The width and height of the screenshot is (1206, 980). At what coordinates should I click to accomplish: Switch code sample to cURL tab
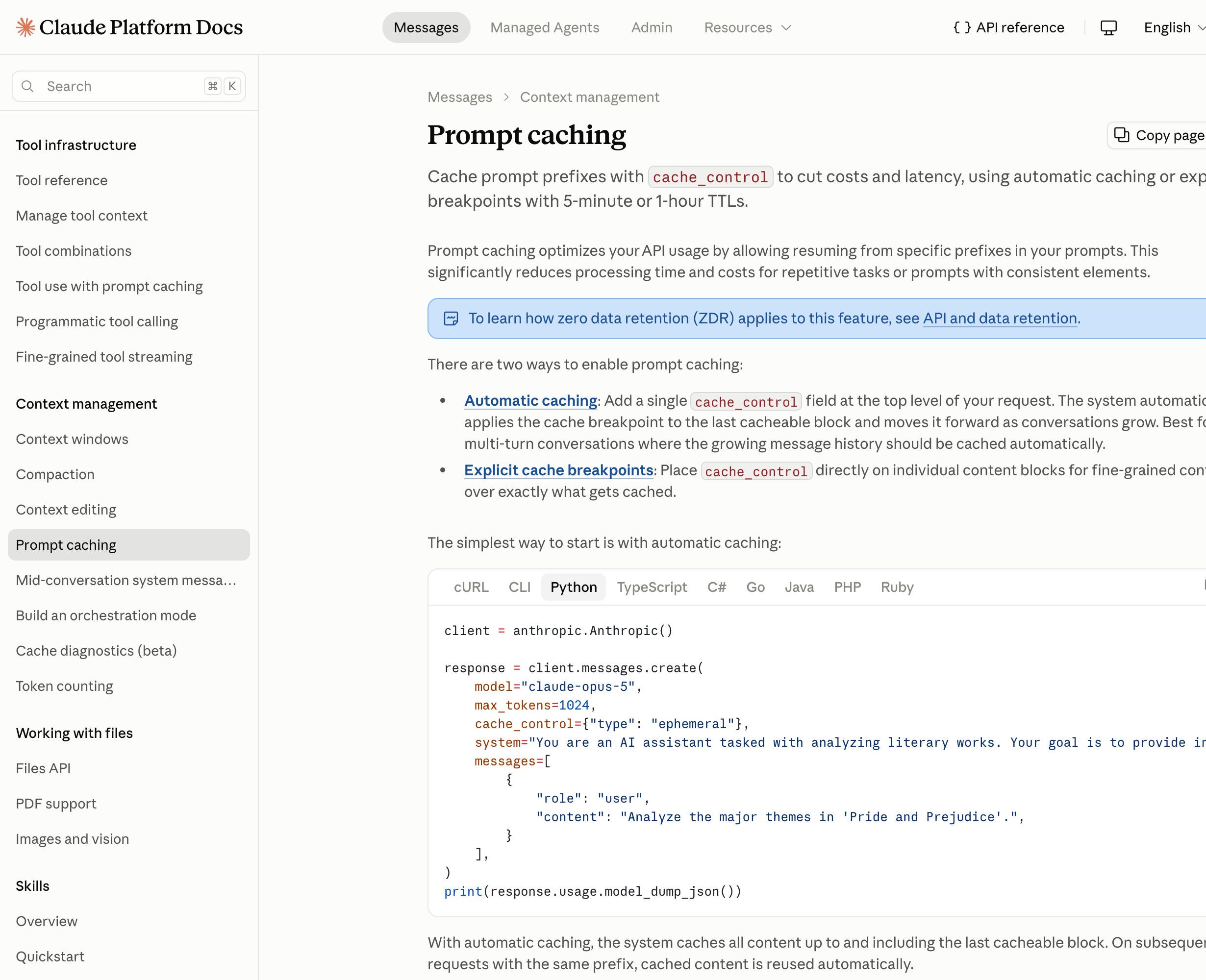(471, 587)
